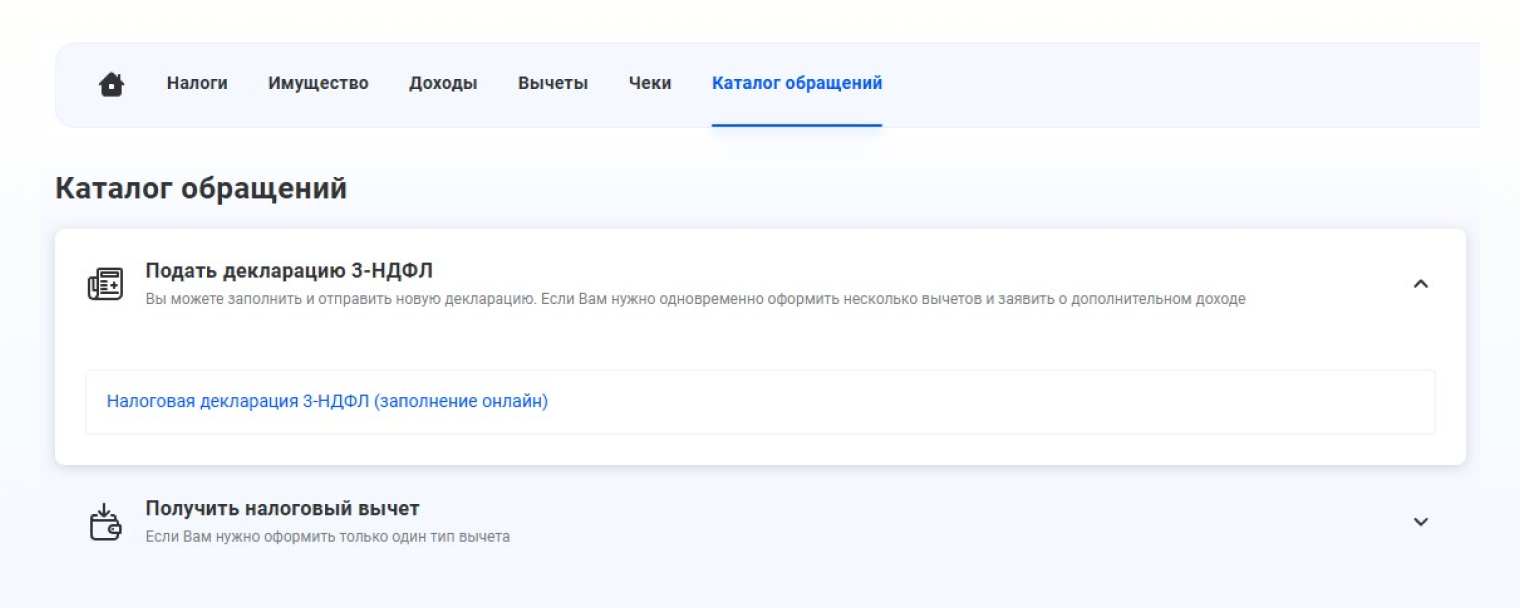Screen dimensions: 1520x608
Task: Expand the Получить налоговый вычет section
Action: tap(1420, 522)
